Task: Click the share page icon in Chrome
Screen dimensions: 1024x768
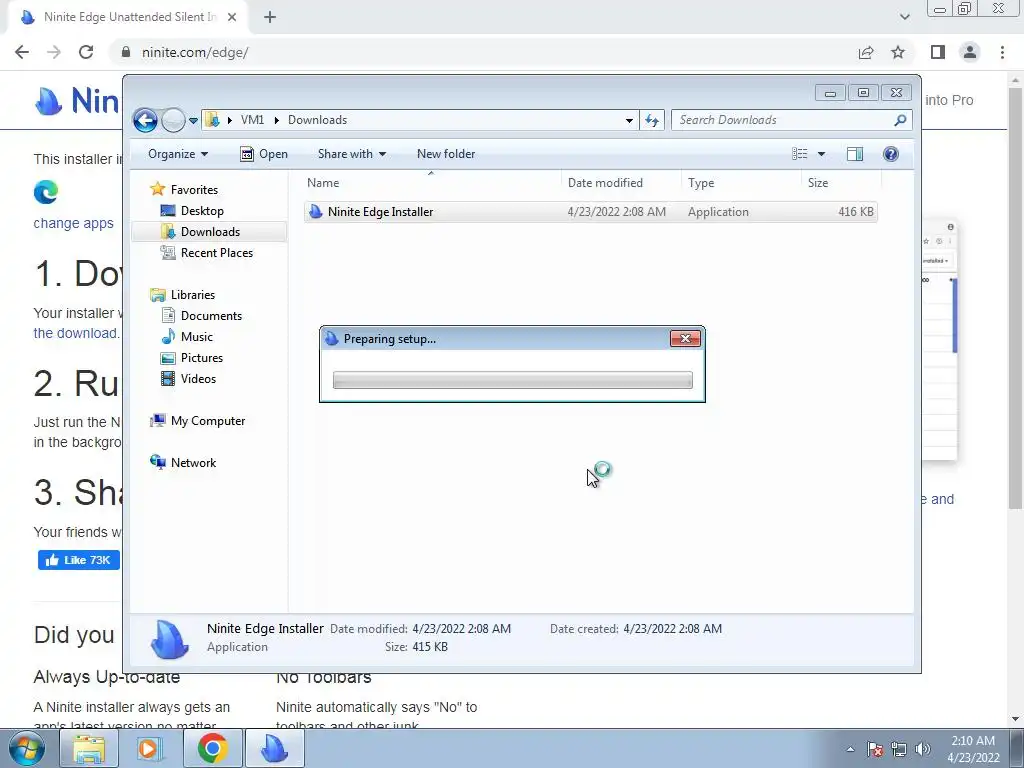Action: (866, 52)
